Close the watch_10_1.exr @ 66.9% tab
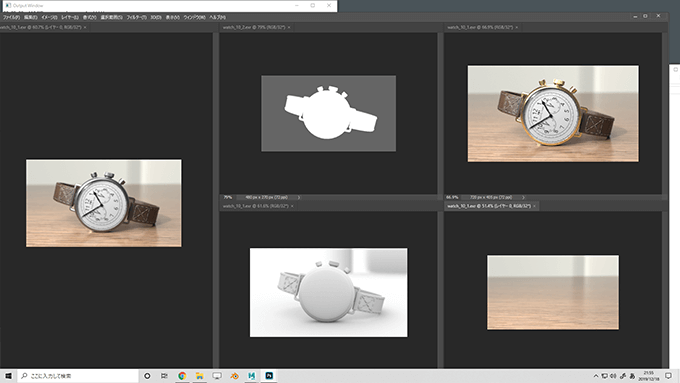This screenshot has width=680, height=383. click(517, 27)
